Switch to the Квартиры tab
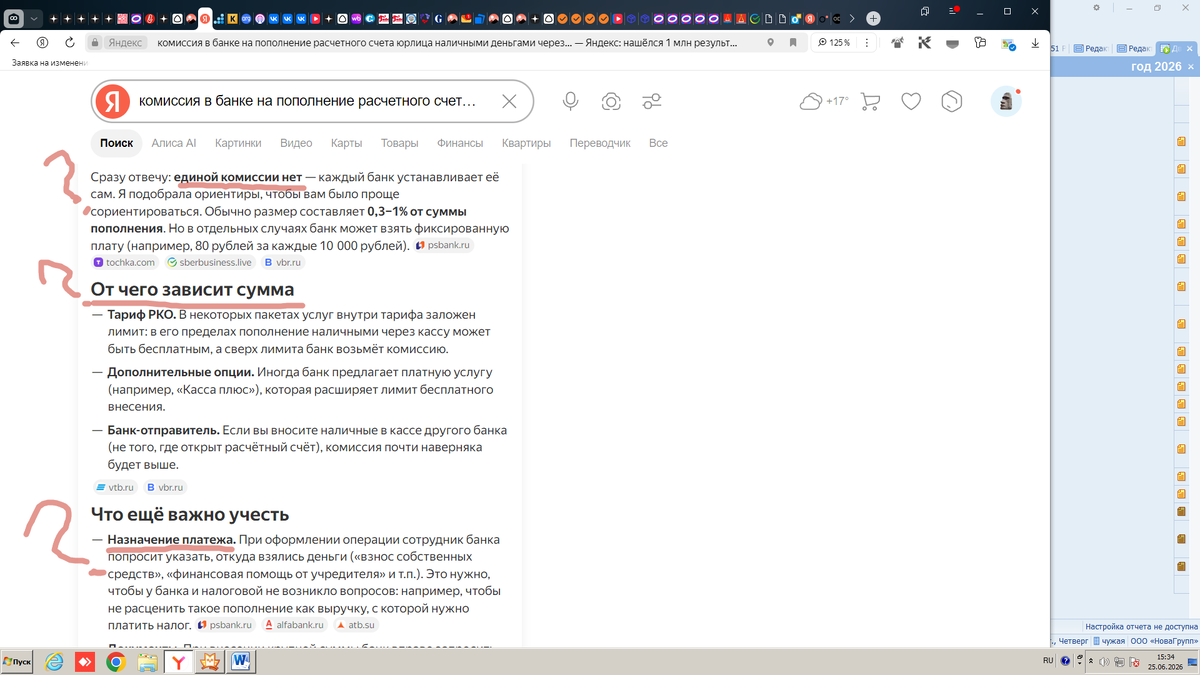 (x=526, y=143)
